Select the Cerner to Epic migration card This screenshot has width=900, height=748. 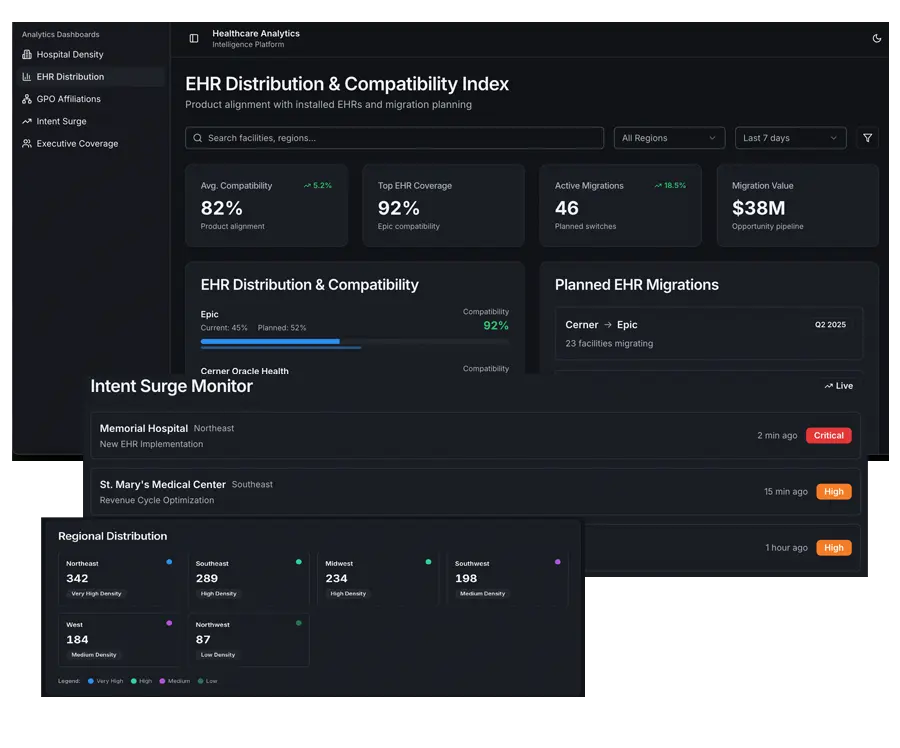[x=708, y=333]
